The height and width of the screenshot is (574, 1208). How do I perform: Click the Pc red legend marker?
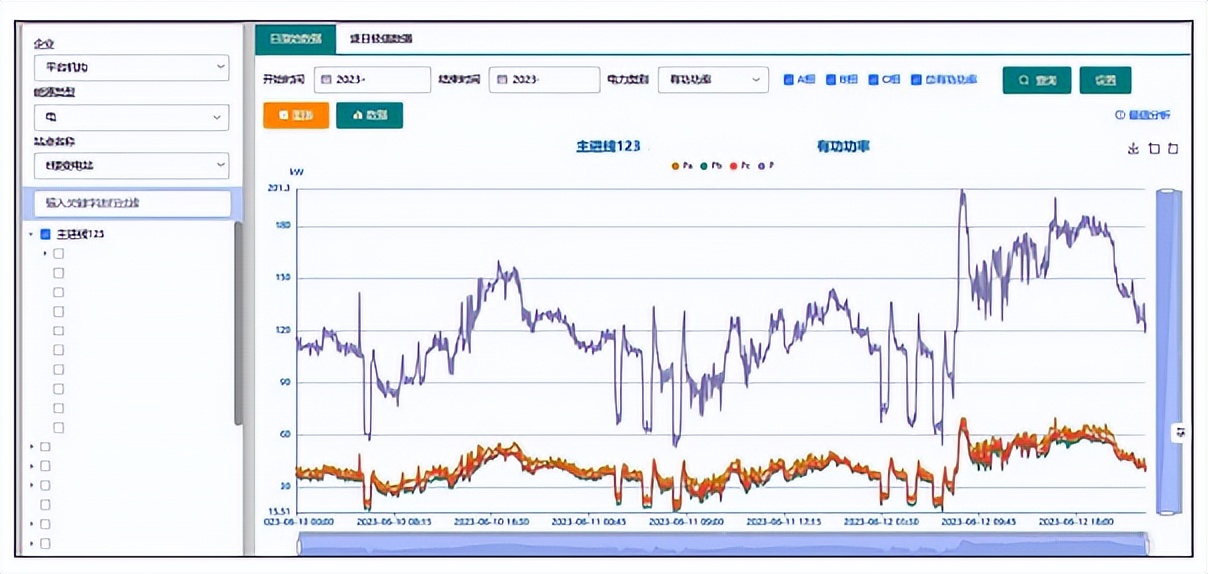[733, 166]
